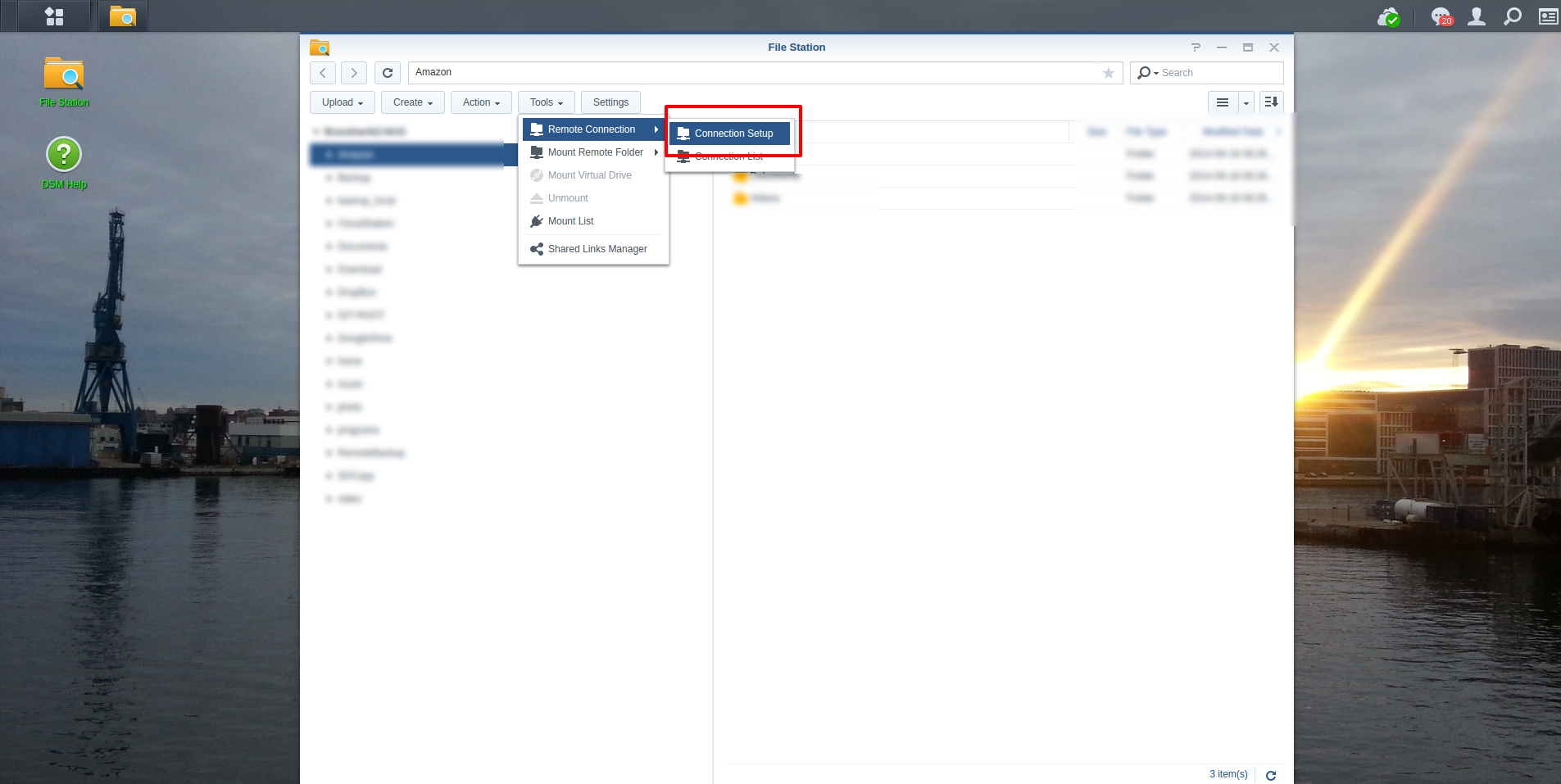Click the Settings button

(610, 102)
